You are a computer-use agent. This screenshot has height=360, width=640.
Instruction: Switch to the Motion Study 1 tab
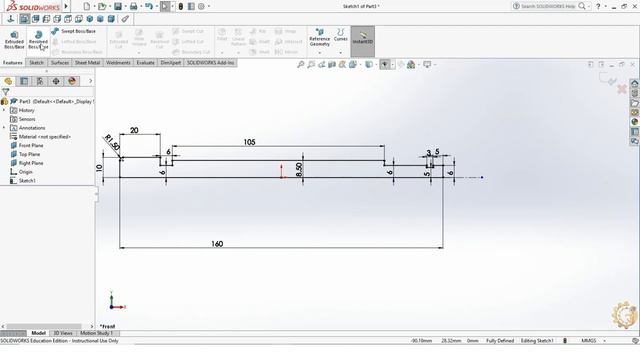pyautogui.click(x=96, y=333)
